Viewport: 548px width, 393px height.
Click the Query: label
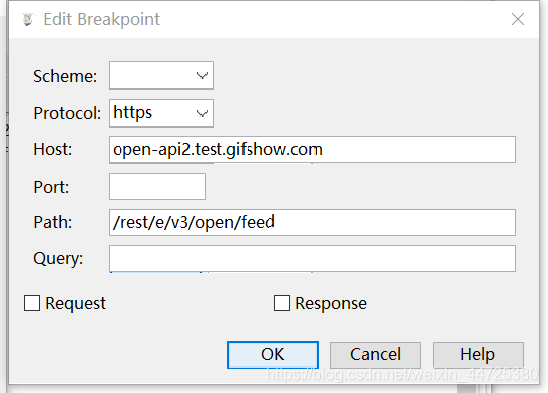tap(58, 259)
